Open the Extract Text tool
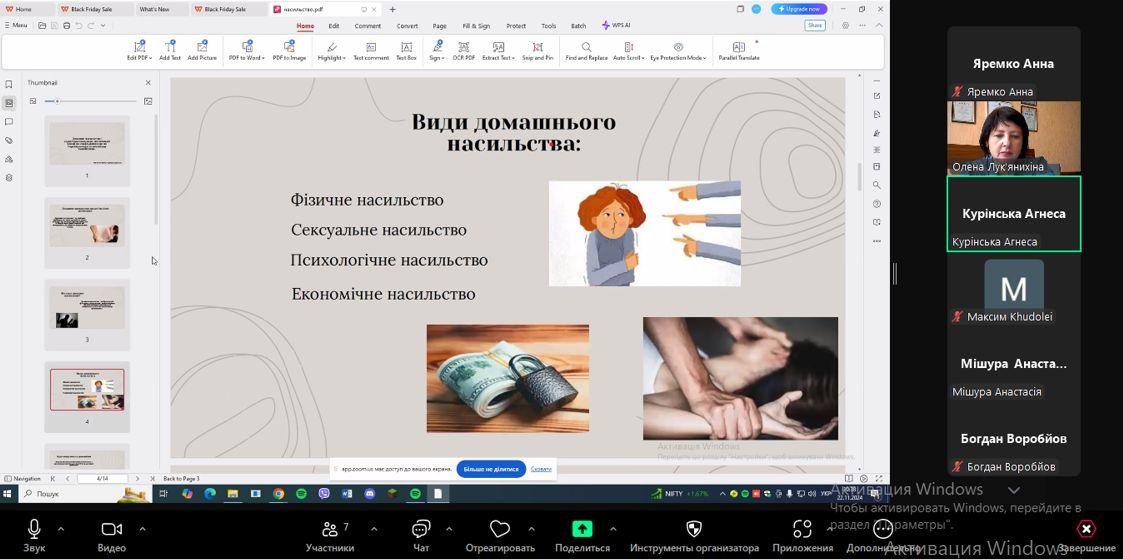 [498, 51]
